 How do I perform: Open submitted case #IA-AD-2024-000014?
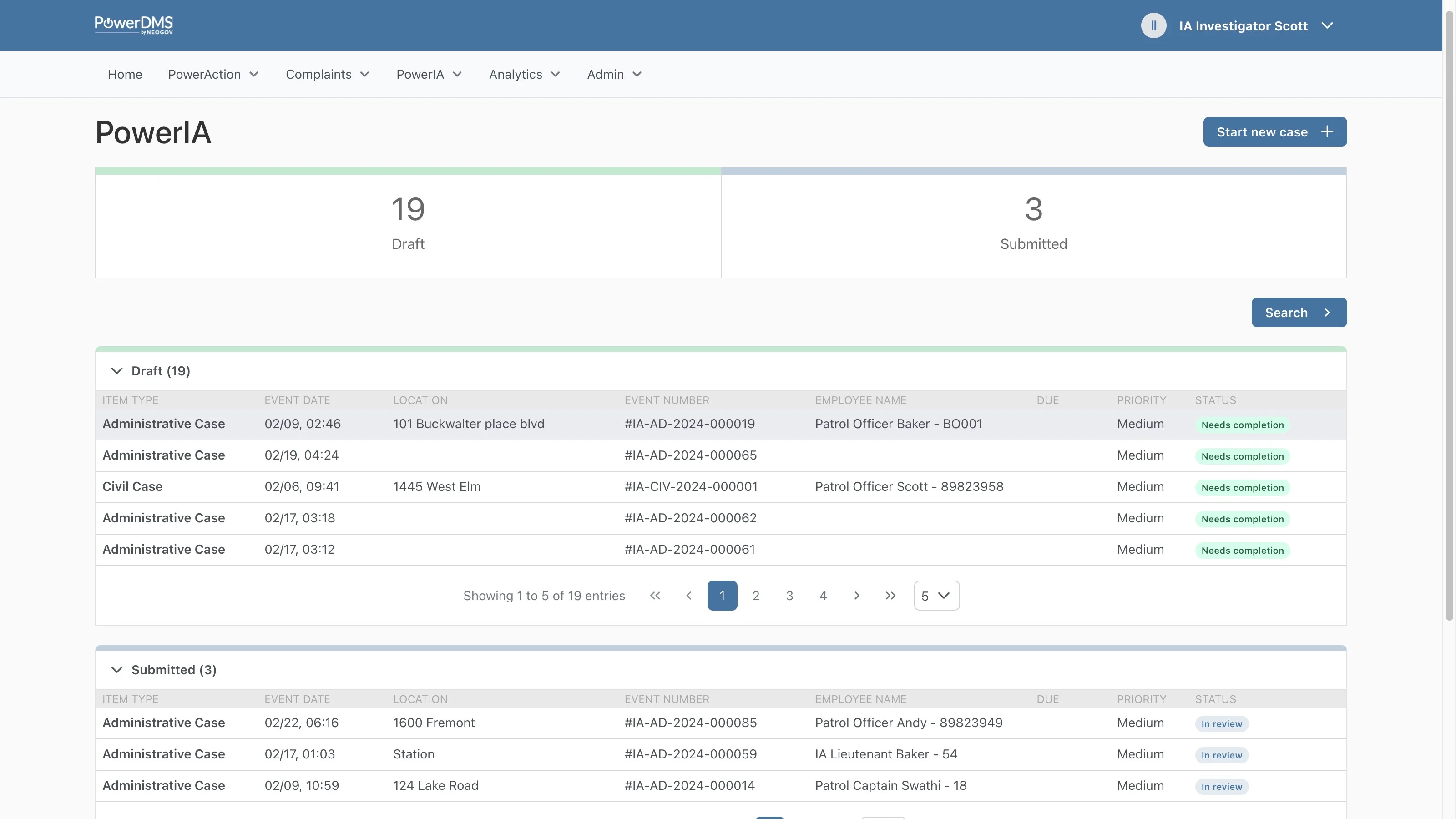click(721, 786)
